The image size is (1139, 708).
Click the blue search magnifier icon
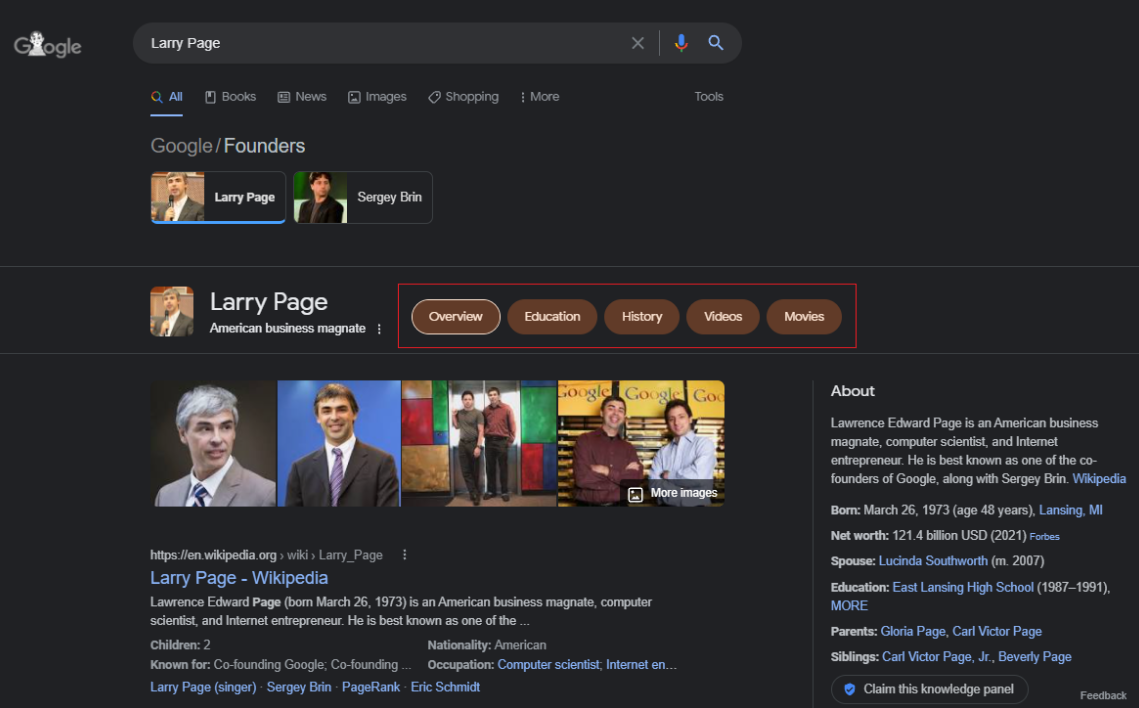click(x=716, y=43)
